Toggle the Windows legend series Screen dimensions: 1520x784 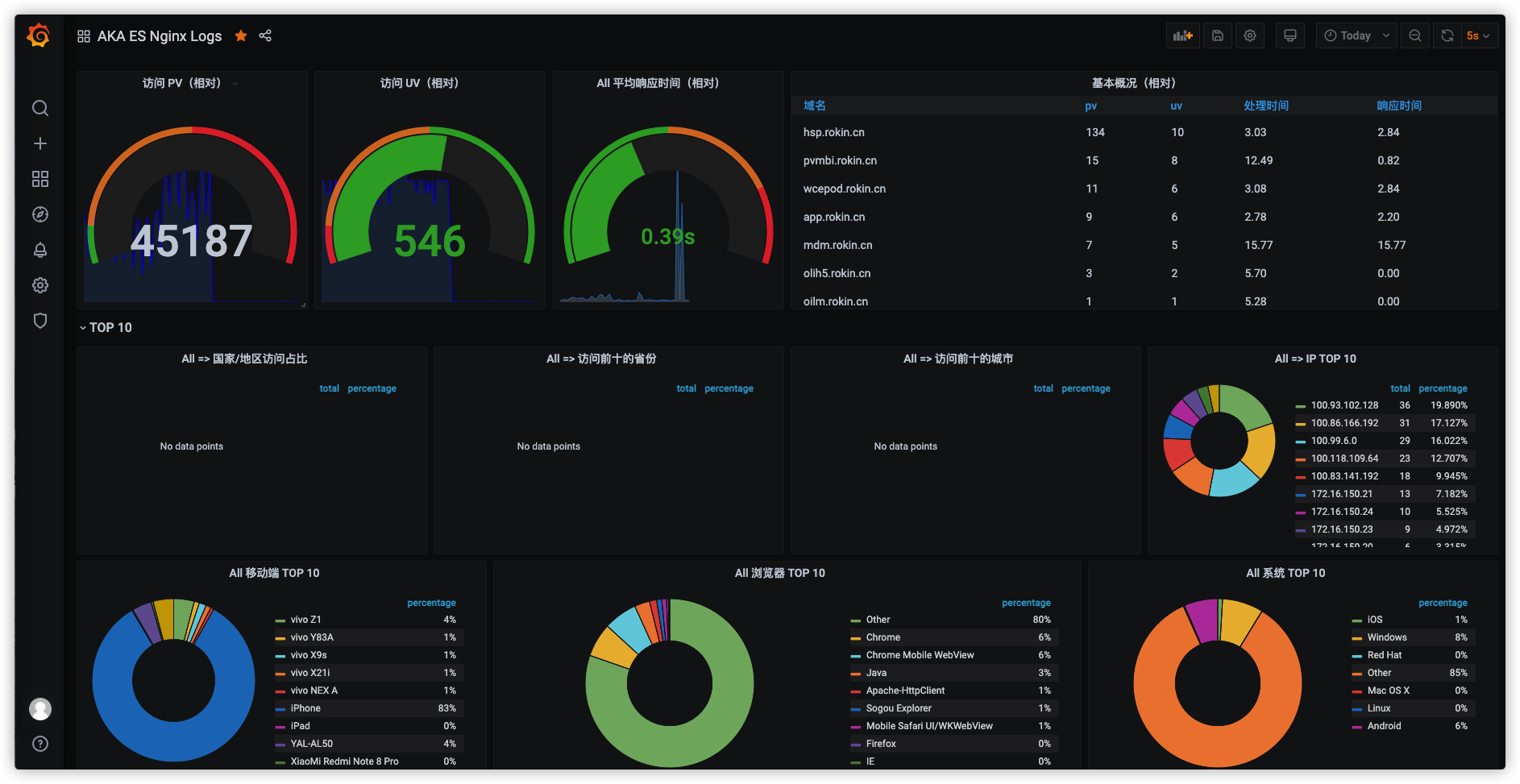point(1387,637)
